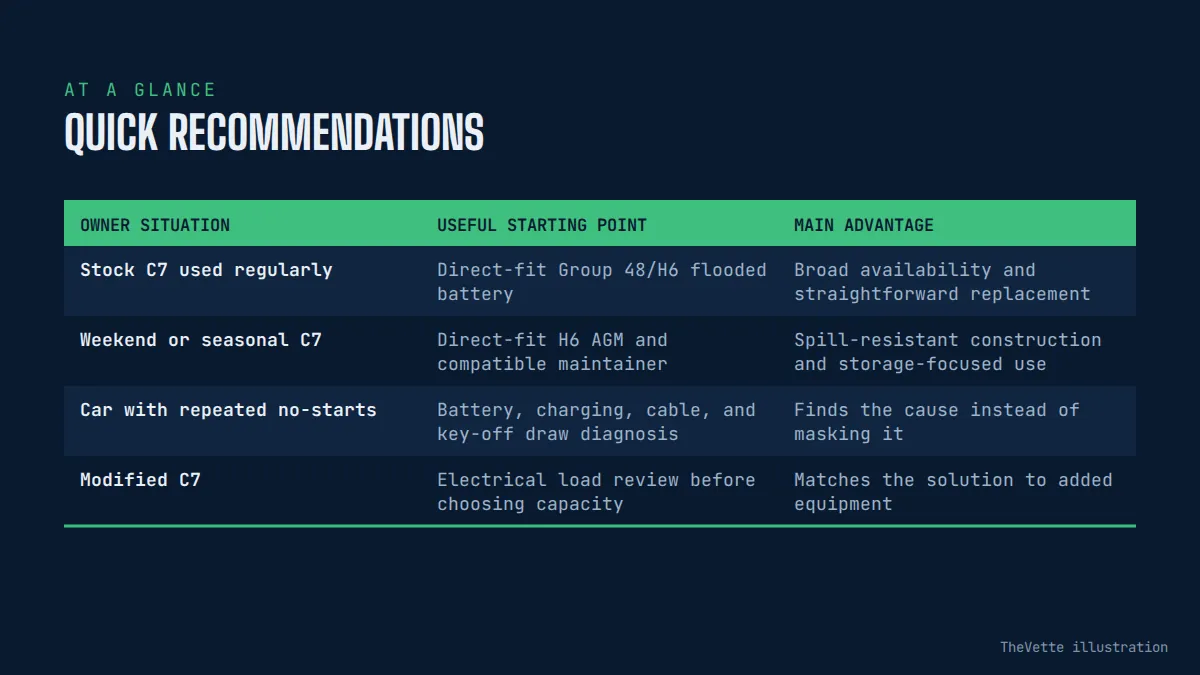The width and height of the screenshot is (1200, 675).
Task: Click the green table header bar
Action: pyautogui.click(x=600, y=223)
